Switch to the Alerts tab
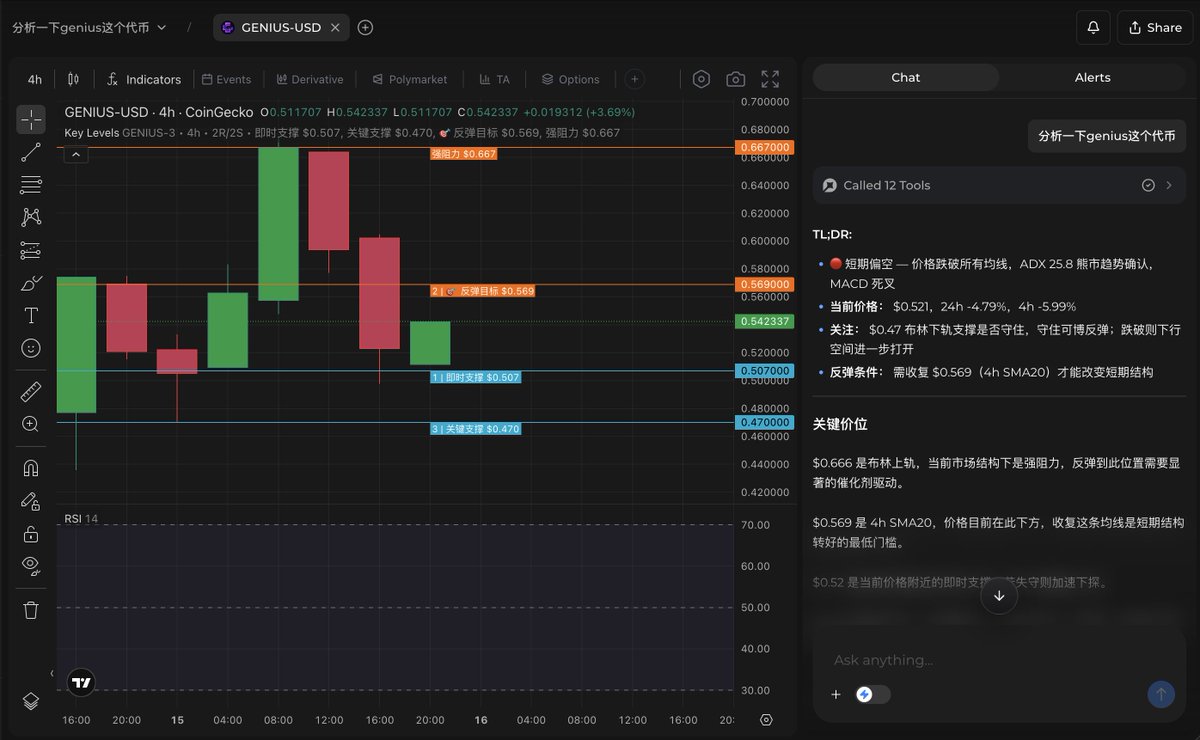Viewport: 1200px width, 740px height. tap(1092, 77)
